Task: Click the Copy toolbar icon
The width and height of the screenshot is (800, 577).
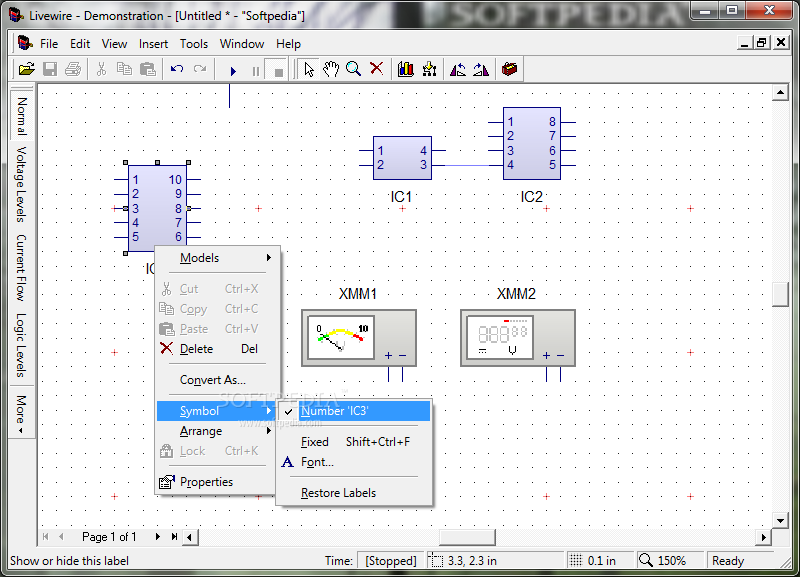Action: [124, 69]
